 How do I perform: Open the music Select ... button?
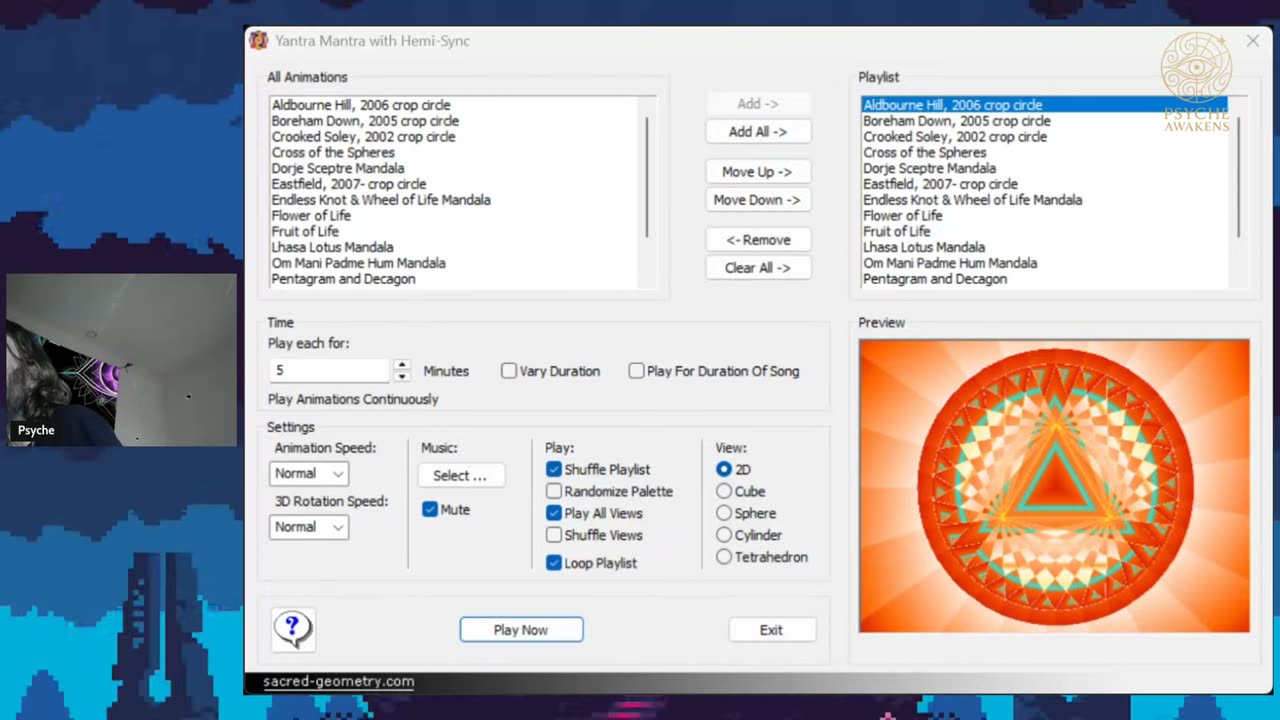pyautogui.click(x=460, y=475)
